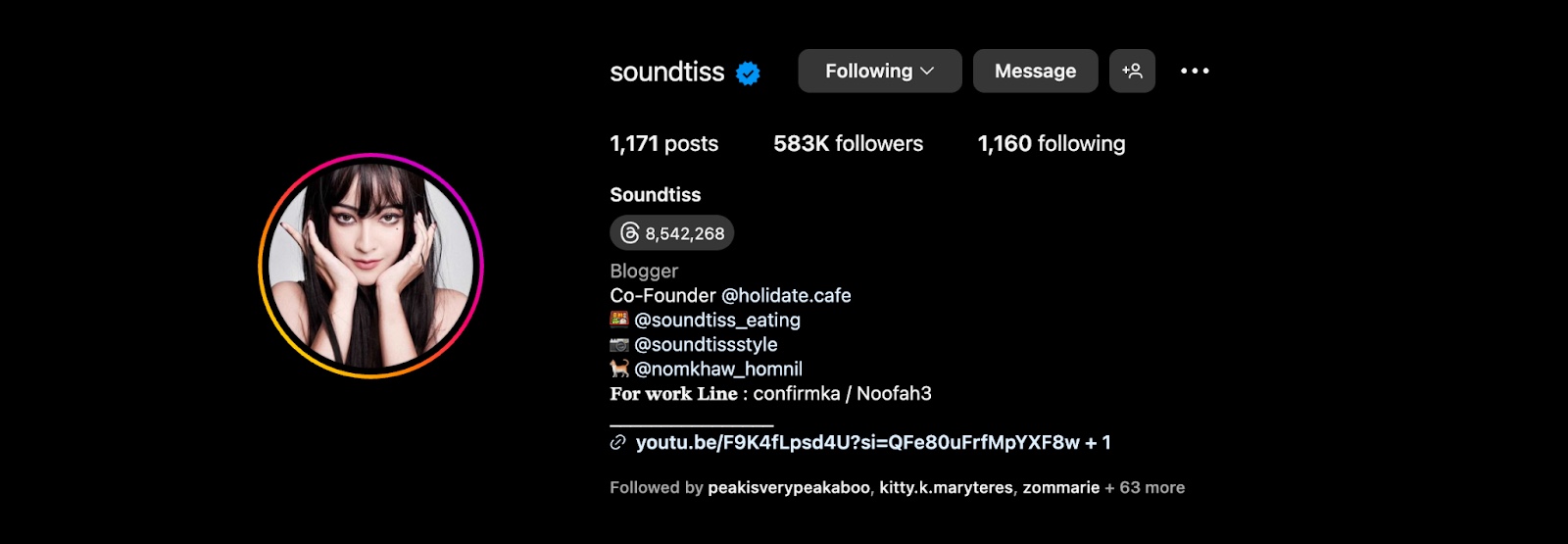Click the Threads logo badge 8,542,268

point(672,233)
